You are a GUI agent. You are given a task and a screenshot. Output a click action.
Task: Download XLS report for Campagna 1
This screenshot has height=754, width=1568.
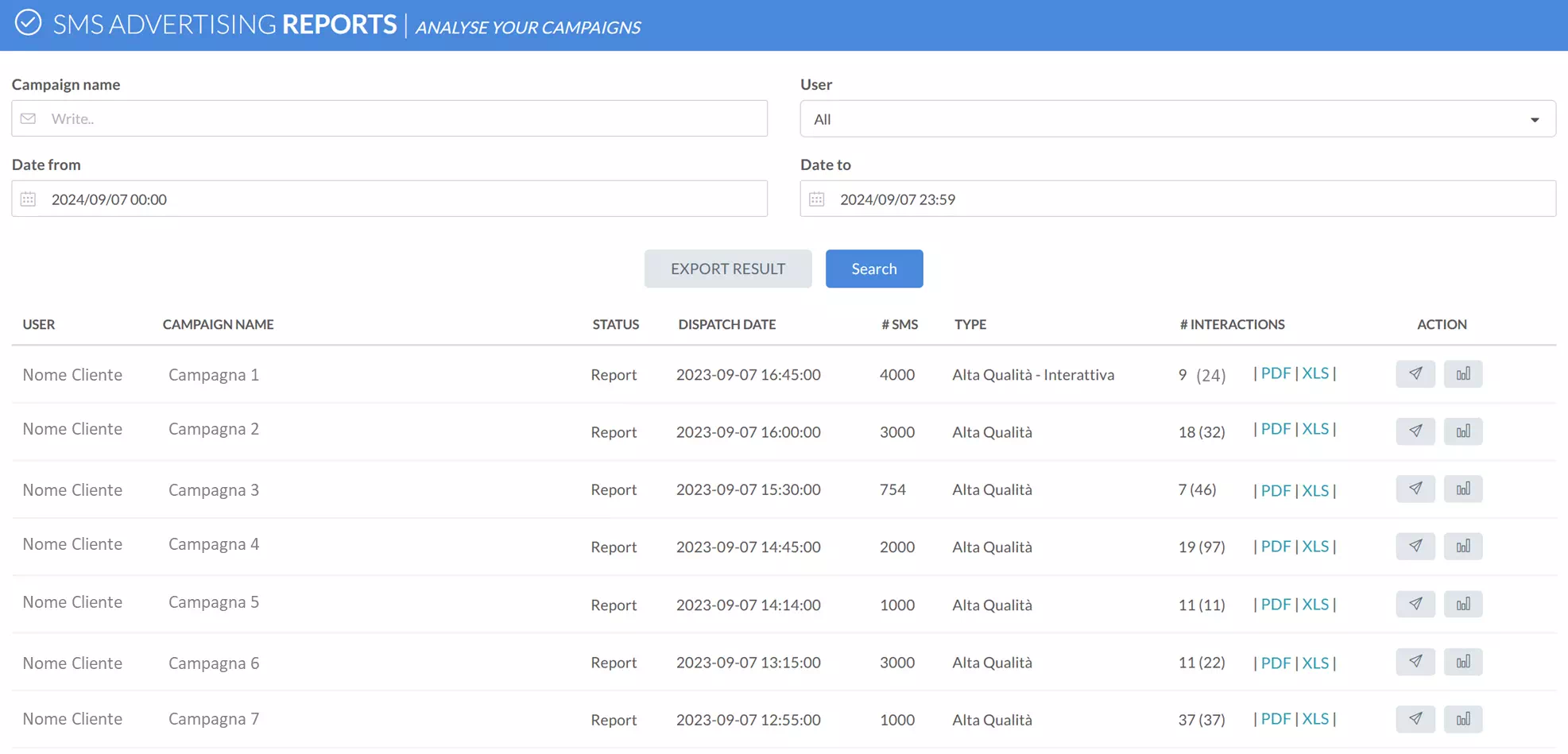tap(1315, 373)
